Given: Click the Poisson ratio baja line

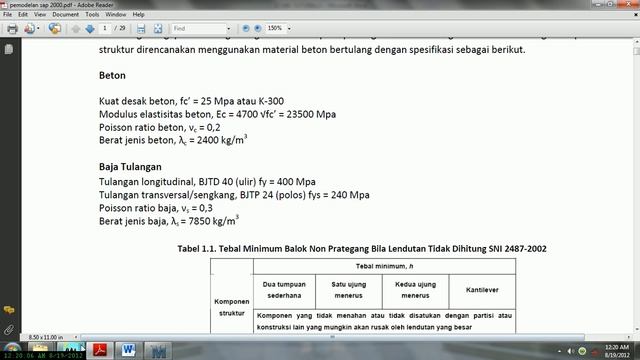Looking at the screenshot, I should (x=156, y=208).
